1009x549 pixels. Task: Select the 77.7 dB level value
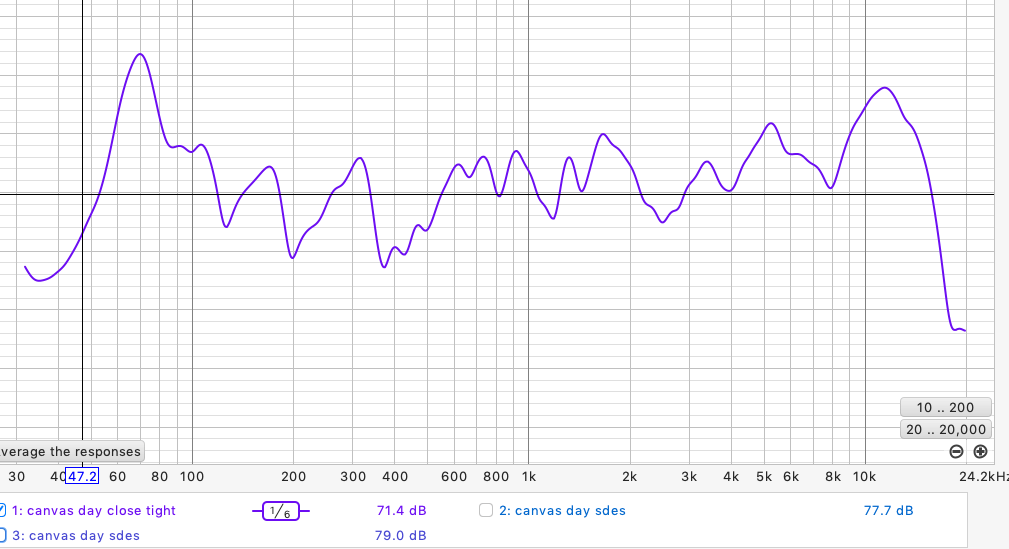point(888,510)
